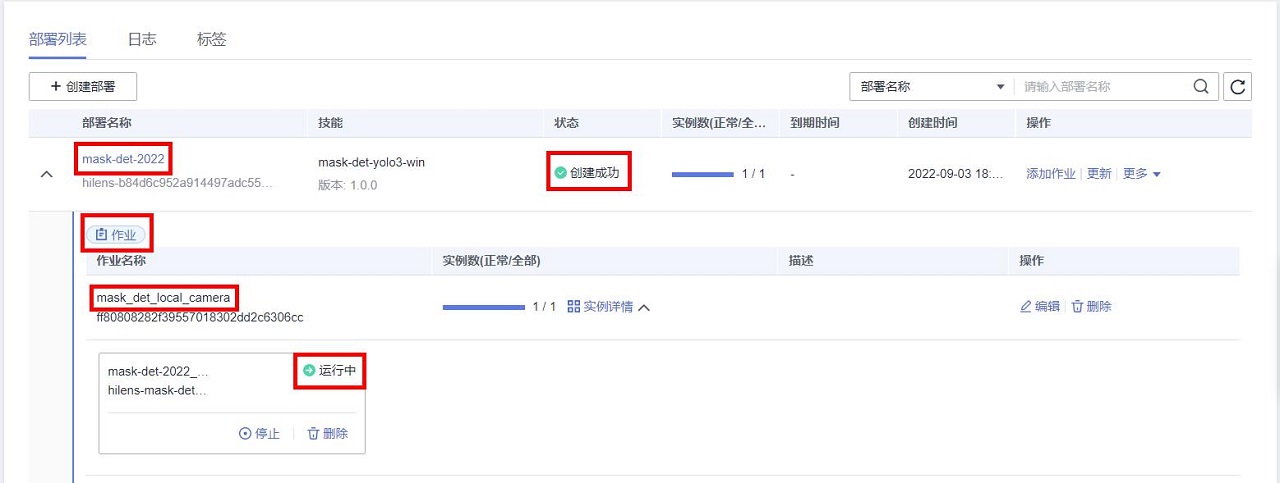Screen dimensions: 1280x483
Task: Click the deployment instance progress bar
Action: click(x=702, y=174)
